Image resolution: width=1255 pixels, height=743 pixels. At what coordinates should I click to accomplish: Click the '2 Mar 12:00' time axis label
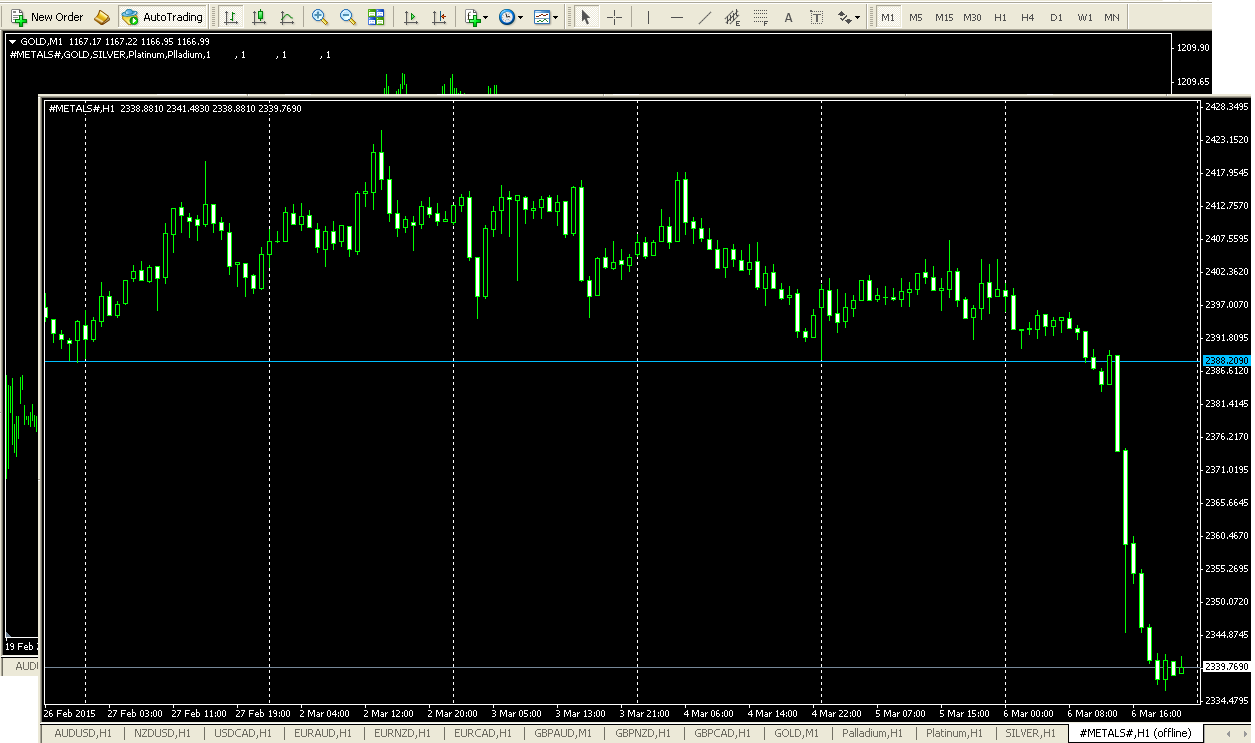(x=388, y=713)
